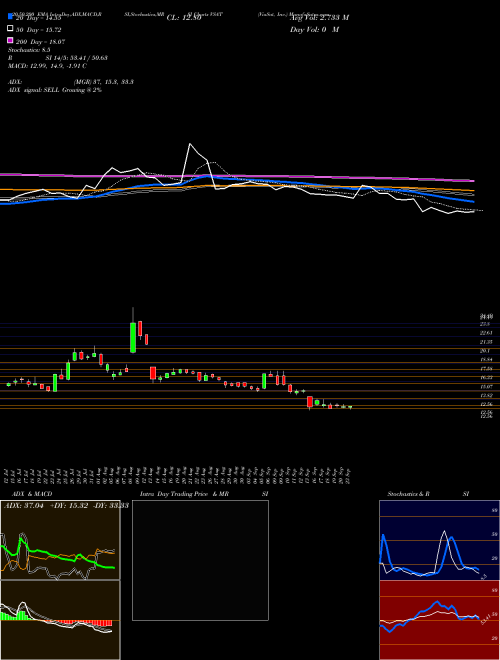This screenshot has height=660, width=500.
Task: Click the 'Stochastics: 8.5' reading
Action: pos(29,50)
